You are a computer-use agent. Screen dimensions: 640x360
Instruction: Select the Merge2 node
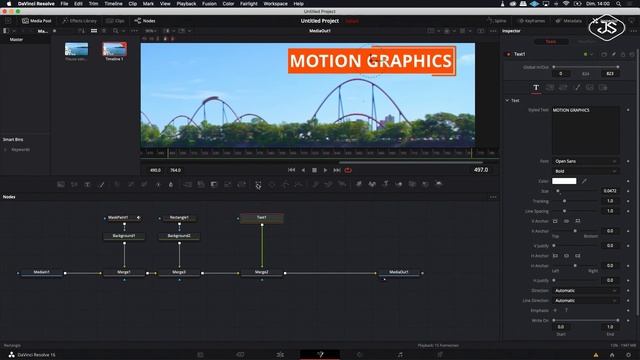pyautogui.click(x=262, y=272)
